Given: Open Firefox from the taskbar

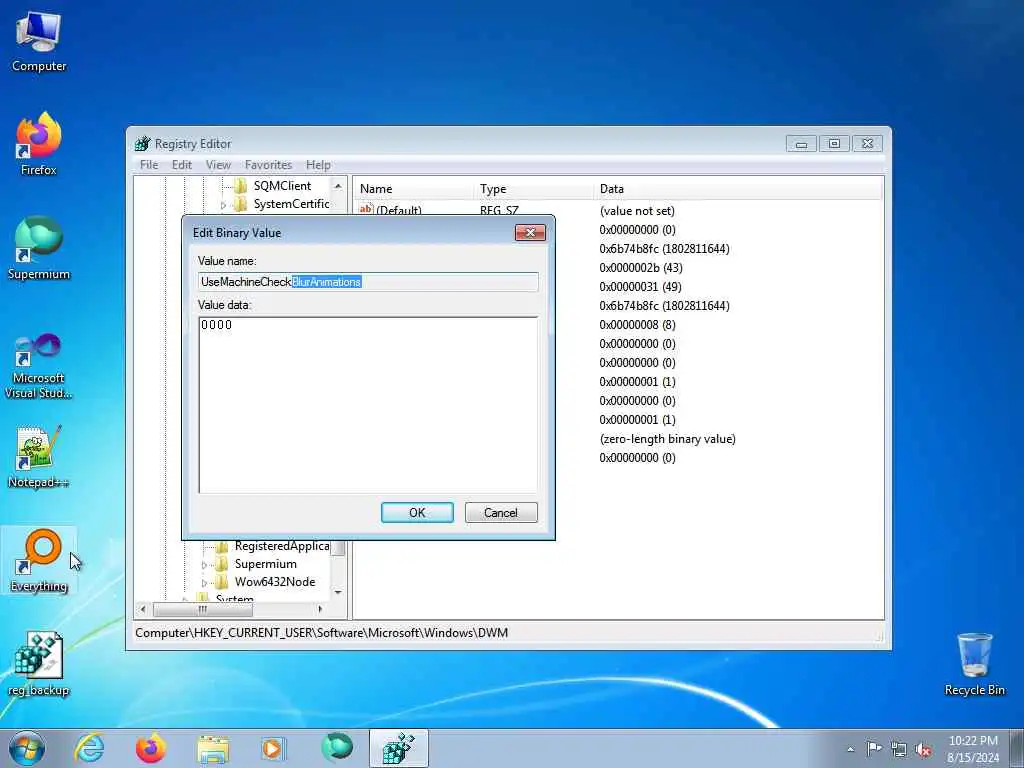Looking at the screenshot, I should coord(151,748).
